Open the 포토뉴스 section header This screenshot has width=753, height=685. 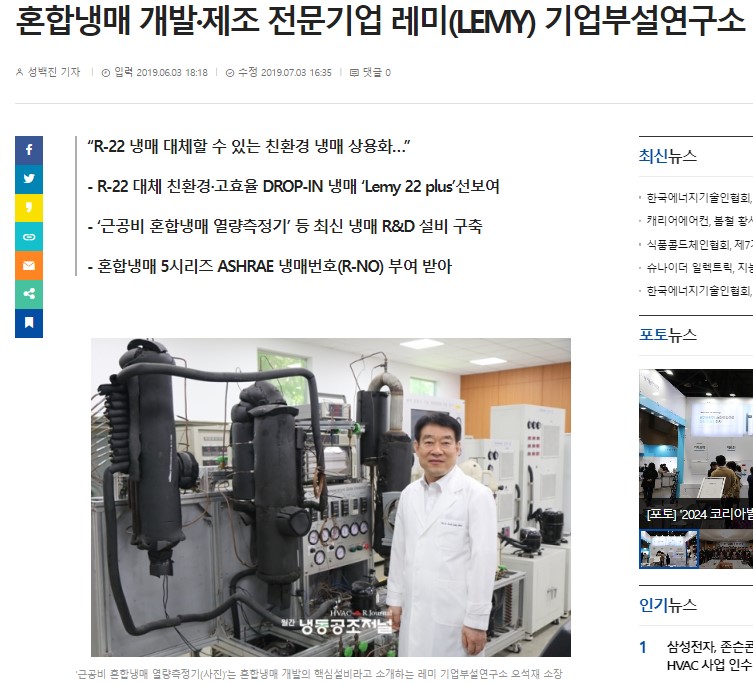click(x=668, y=335)
